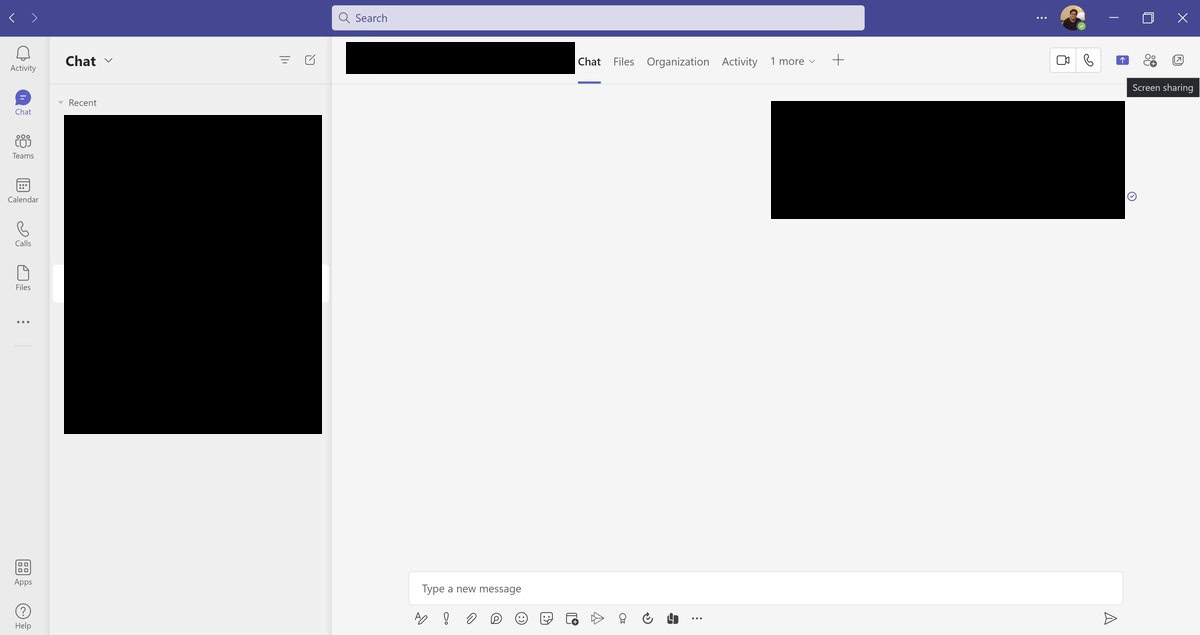The height and width of the screenshot is (635, 1200).
Task: Switch to the Chat tab
Action: pyautogui.click(x=589, y=61)
